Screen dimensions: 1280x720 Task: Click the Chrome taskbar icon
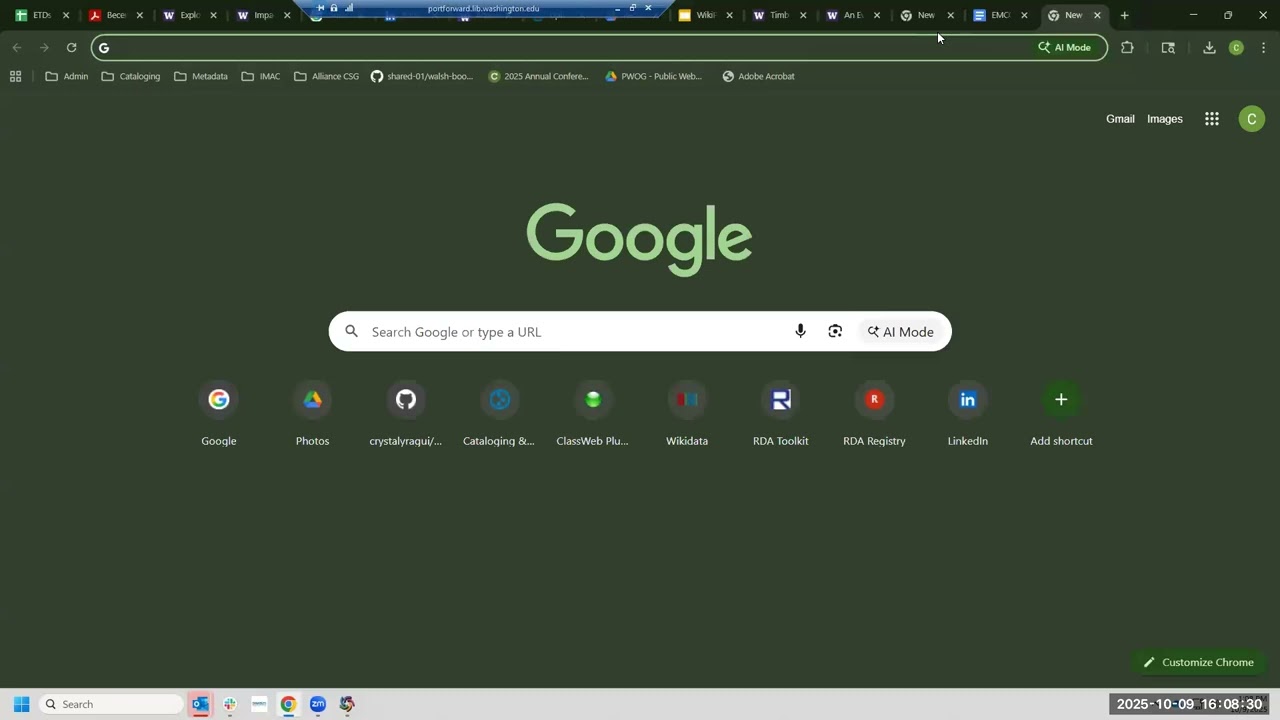pos(288,704)
